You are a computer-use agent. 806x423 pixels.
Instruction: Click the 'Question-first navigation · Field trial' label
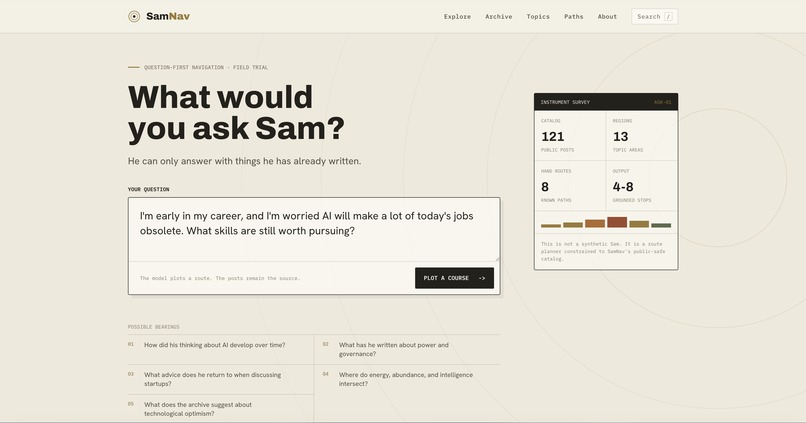(x=206, y=67)
